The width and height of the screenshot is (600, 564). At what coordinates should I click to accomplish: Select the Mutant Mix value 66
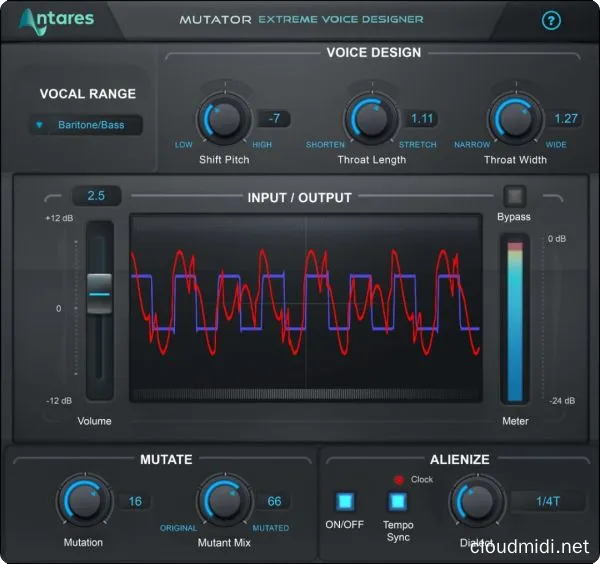click(274, 501)
